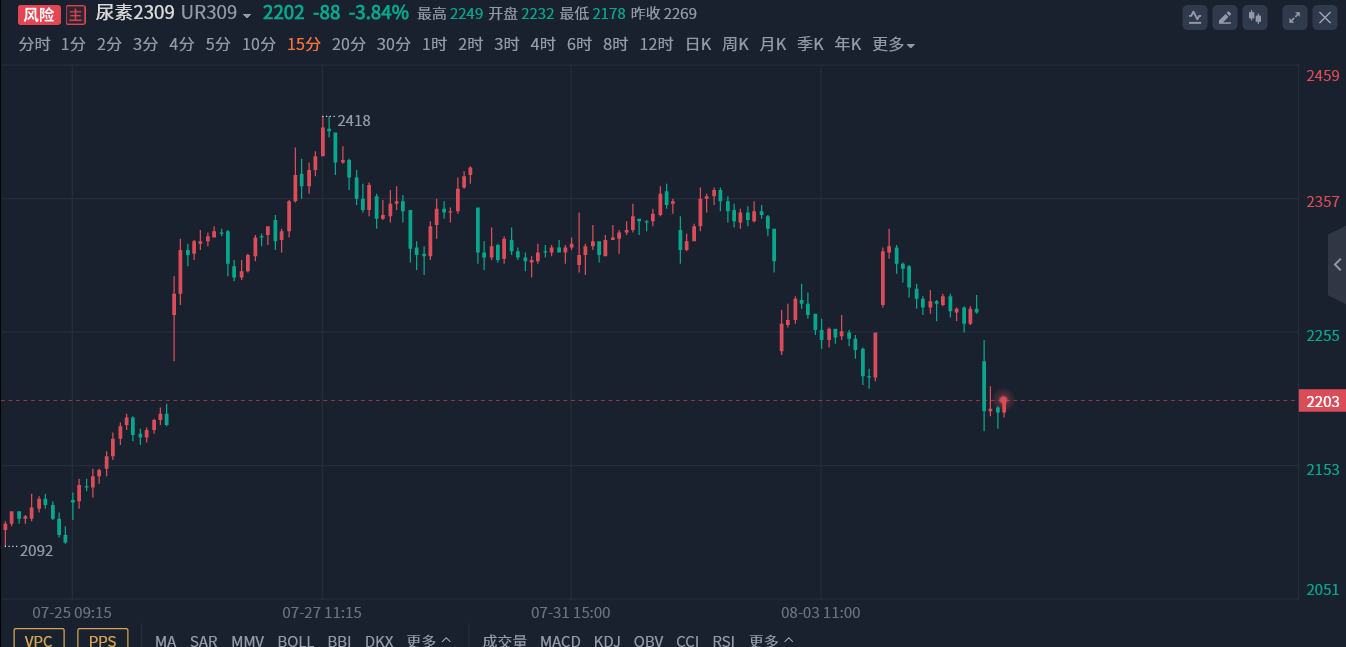Expand the 更多 timeframe dropdown
Viewport: 1346px width, 647px height.
tap(893, 44)
